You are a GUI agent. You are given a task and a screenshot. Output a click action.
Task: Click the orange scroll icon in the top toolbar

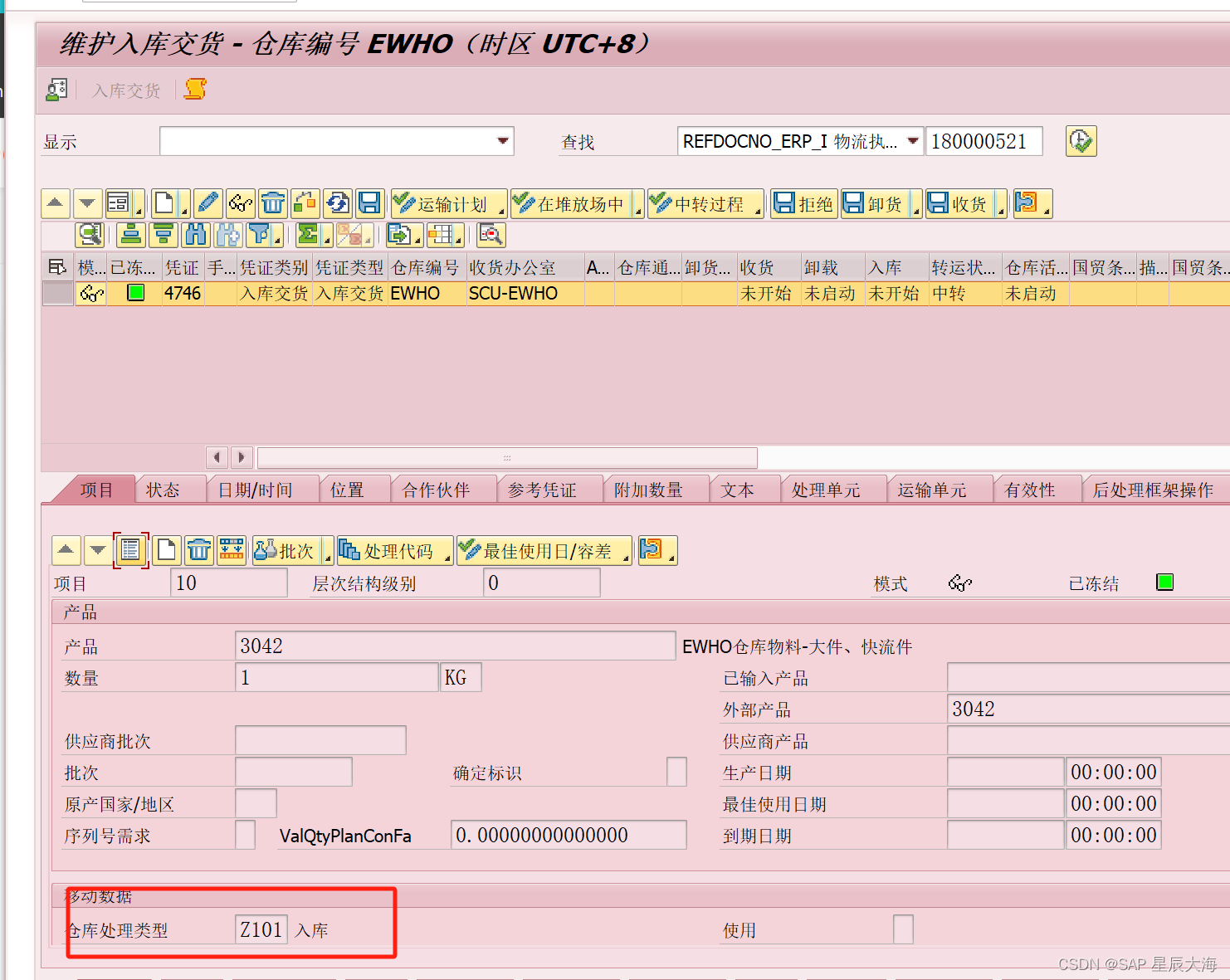[x=196, y=89]
